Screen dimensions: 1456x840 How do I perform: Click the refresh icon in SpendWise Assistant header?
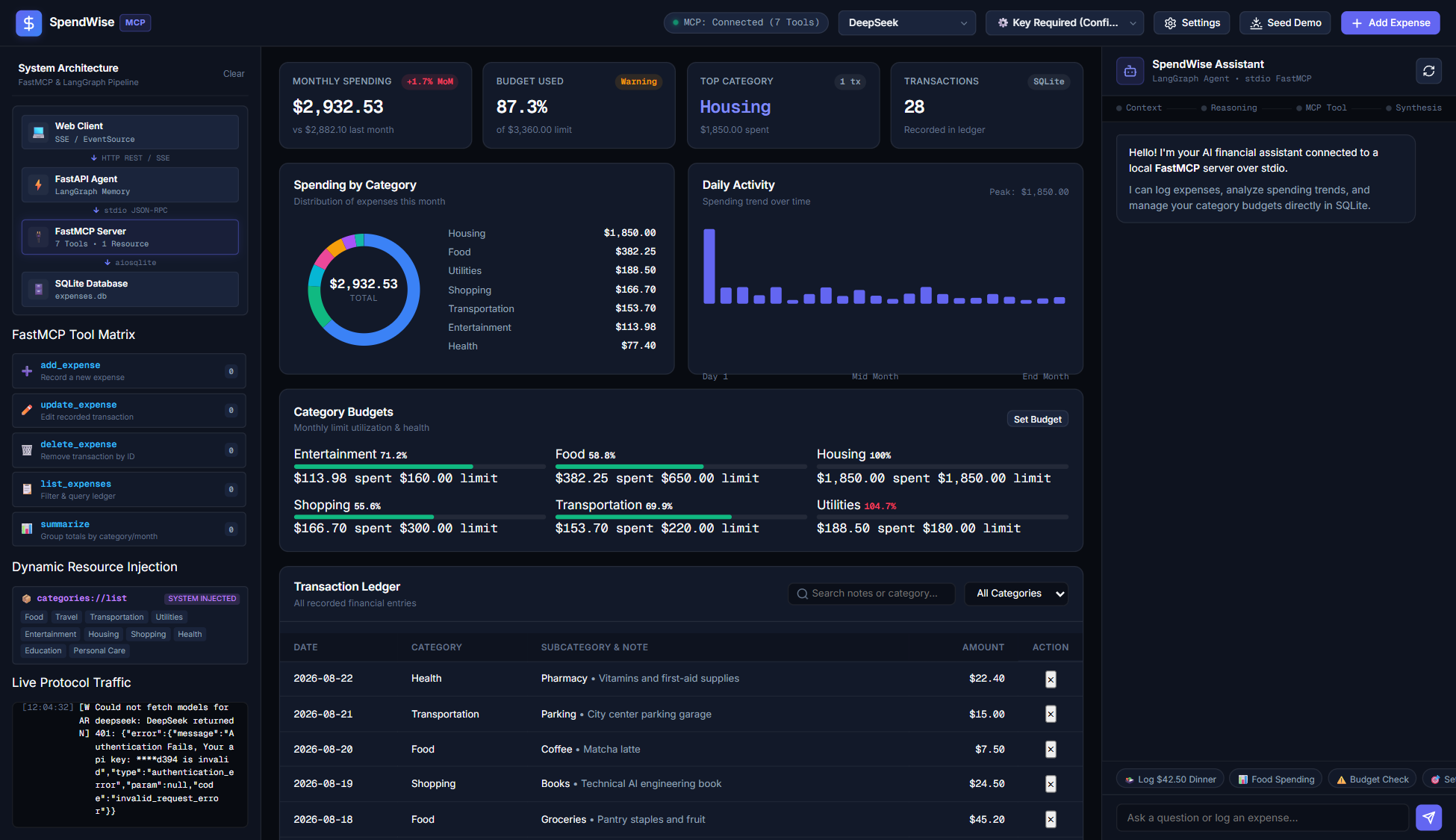[1428, 71]
